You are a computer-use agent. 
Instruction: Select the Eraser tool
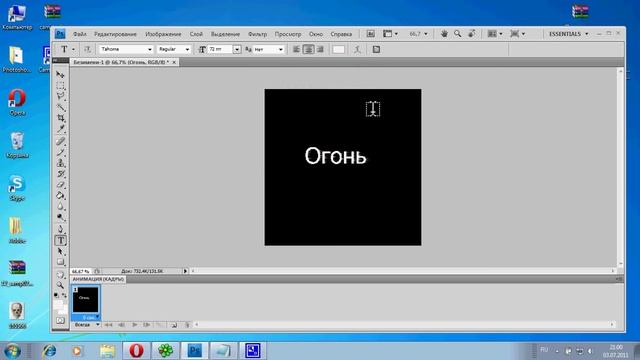[60, 185]
